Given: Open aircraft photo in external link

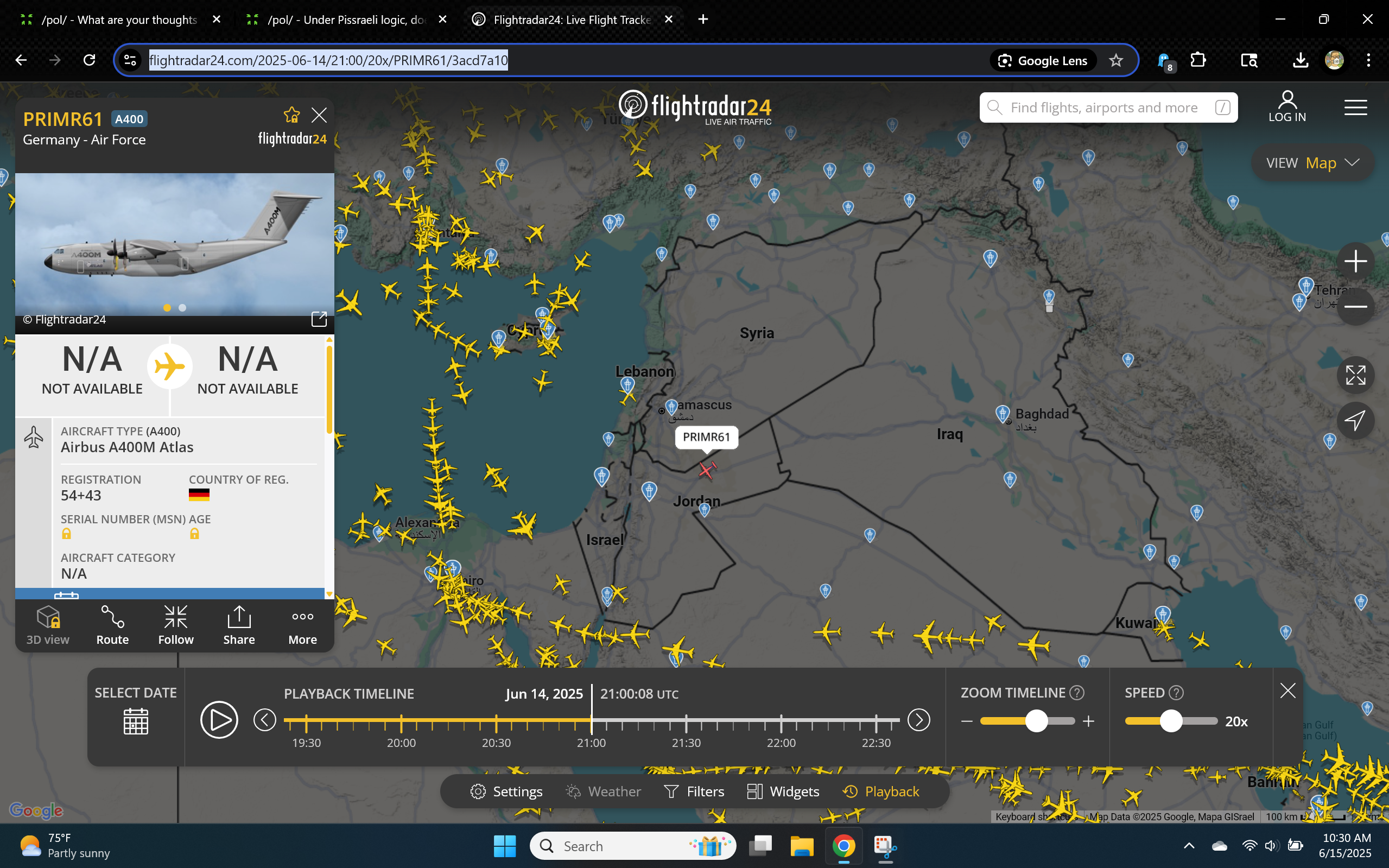Looking at the screenshot, I should (319, 319).
